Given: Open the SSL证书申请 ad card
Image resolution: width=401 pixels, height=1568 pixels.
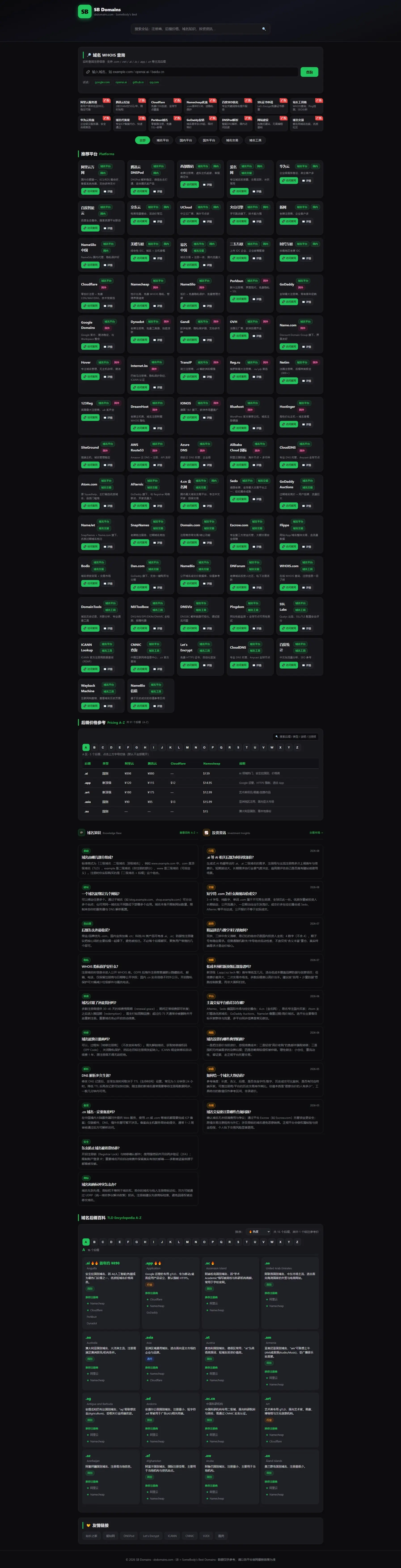Looking at the screenshot, I should click(x=271, y=106).
